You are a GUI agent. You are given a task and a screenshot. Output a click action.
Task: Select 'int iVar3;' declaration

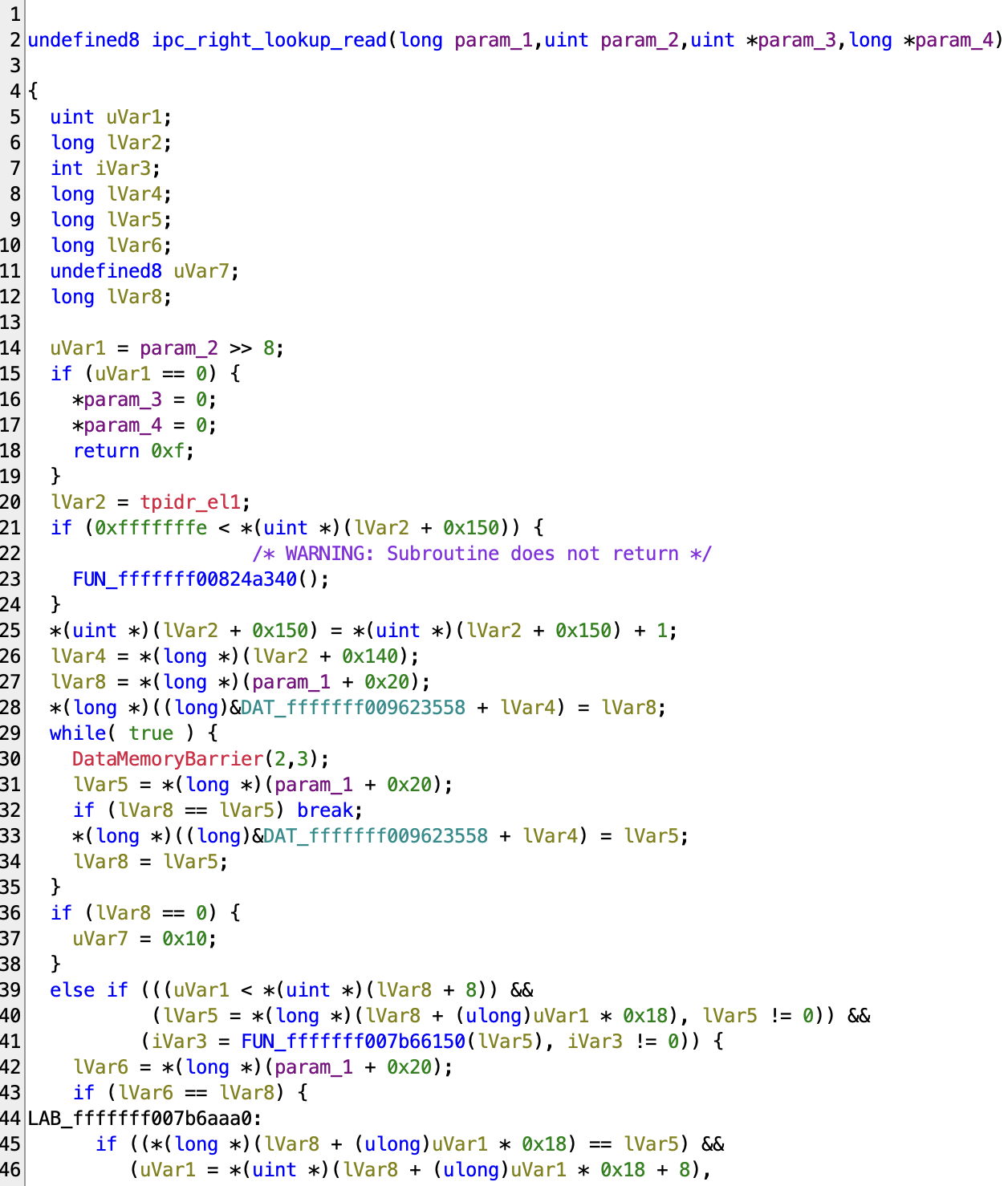click(x=105, y=169)
